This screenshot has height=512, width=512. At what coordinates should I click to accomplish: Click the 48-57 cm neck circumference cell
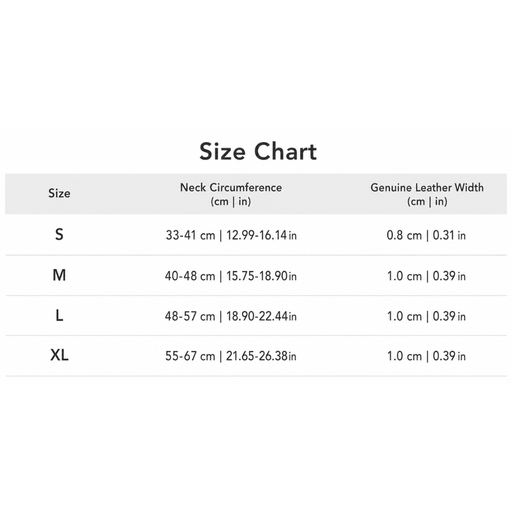click(231, 316)
